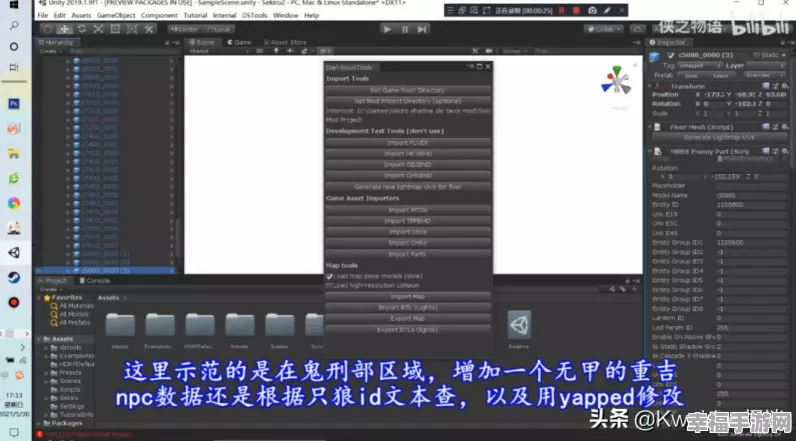This screenshot has height=441, width=796.
Task: Select the custom editor tools icon
Action: coord(148,29)
